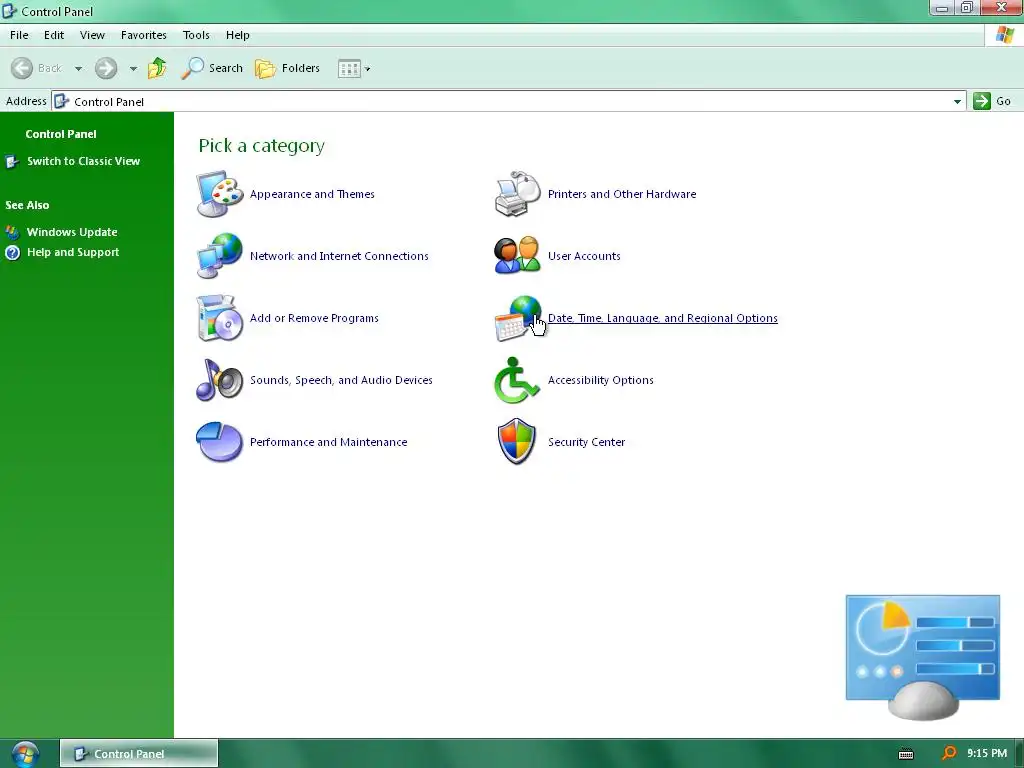Click the Accessibility Options wheelchair icon
Image resolution: width=1024 pixels, height=768 pixels.
[517, 379]
